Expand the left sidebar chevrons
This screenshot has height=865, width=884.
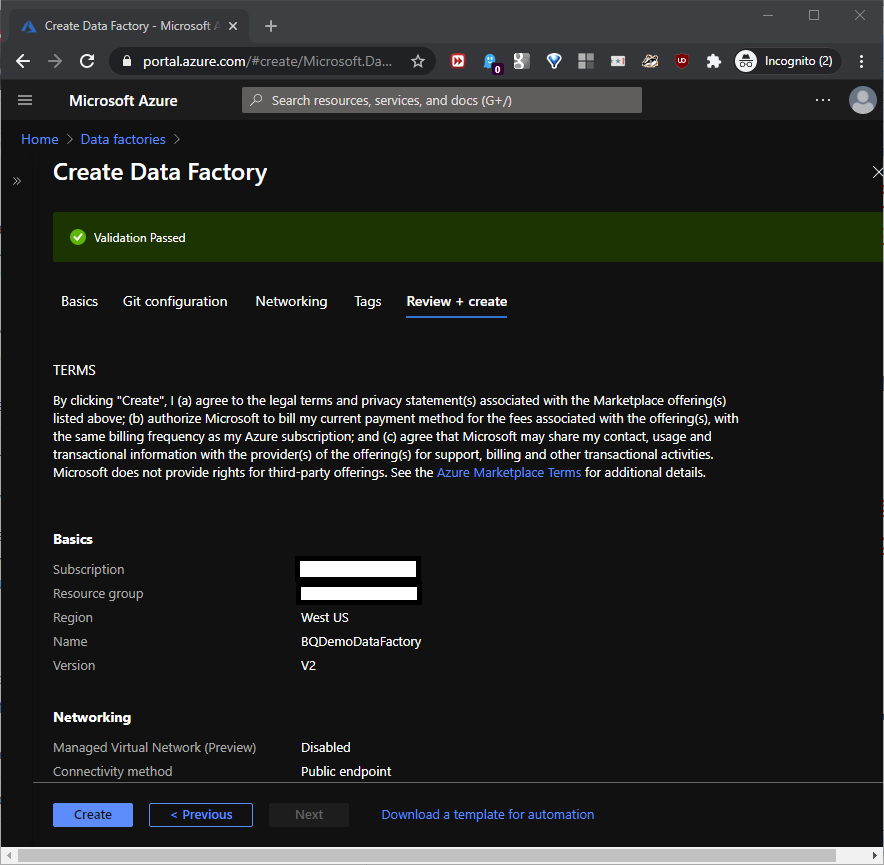[17, 181]
